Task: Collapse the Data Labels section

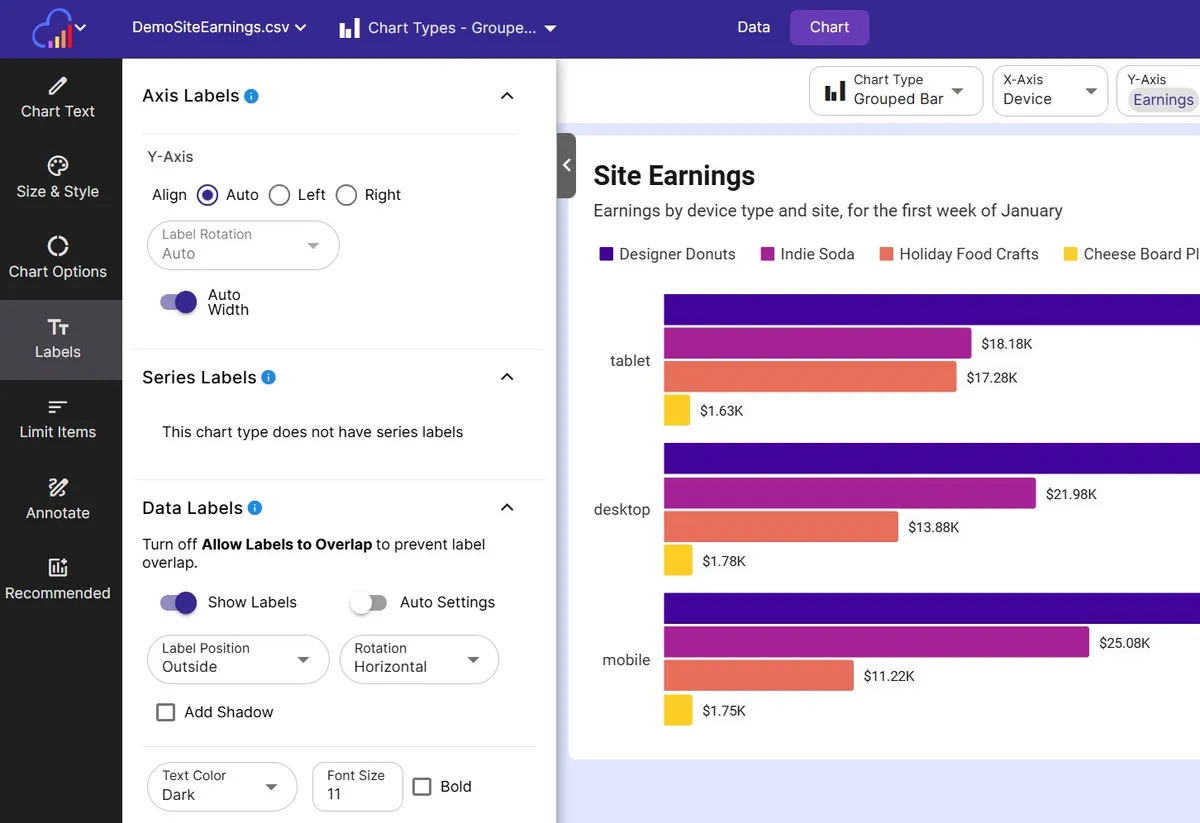Action: tap(507, 508)
